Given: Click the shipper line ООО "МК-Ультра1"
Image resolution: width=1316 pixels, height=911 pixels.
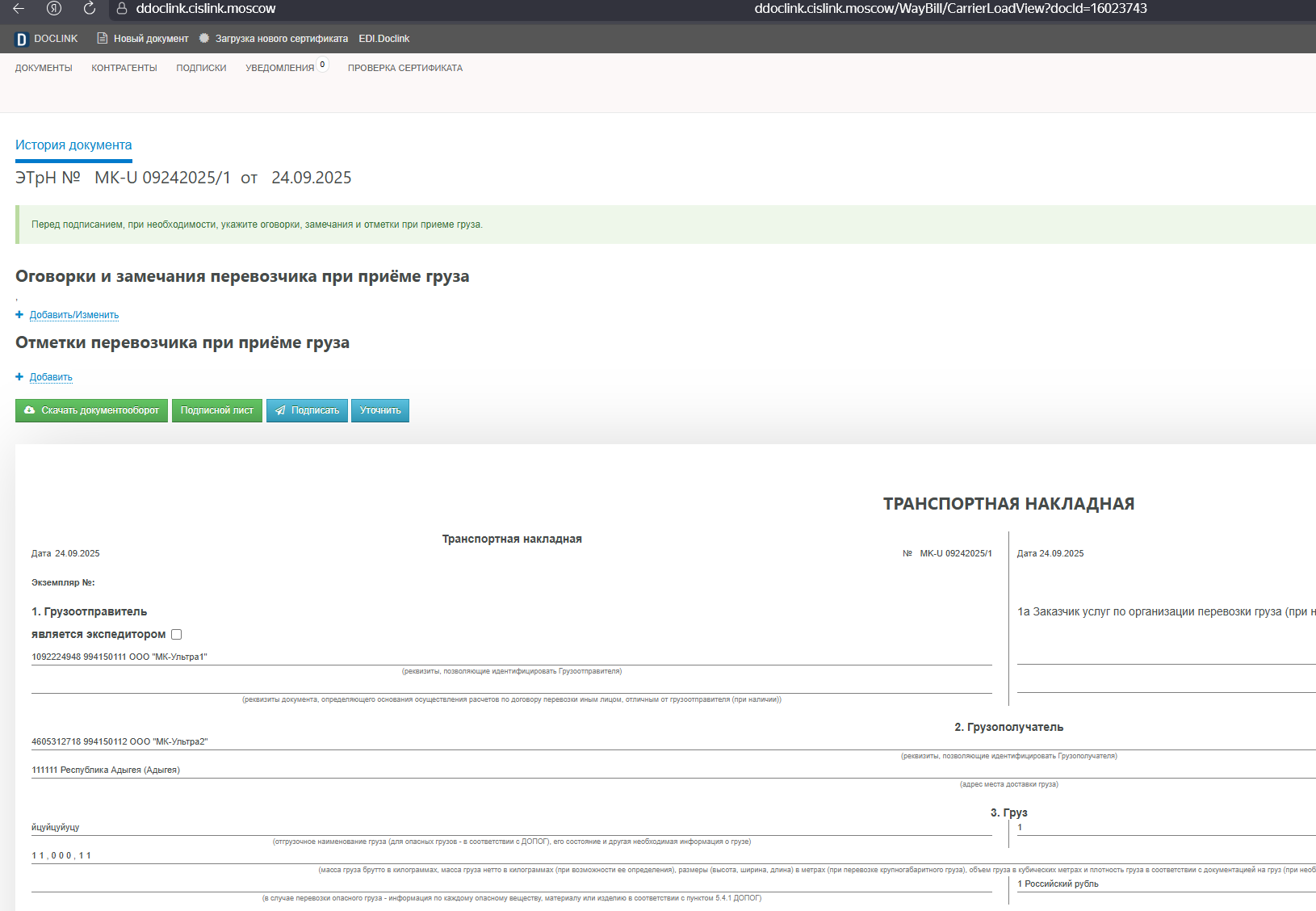Looking at the screenshot, I should point(119,657).
